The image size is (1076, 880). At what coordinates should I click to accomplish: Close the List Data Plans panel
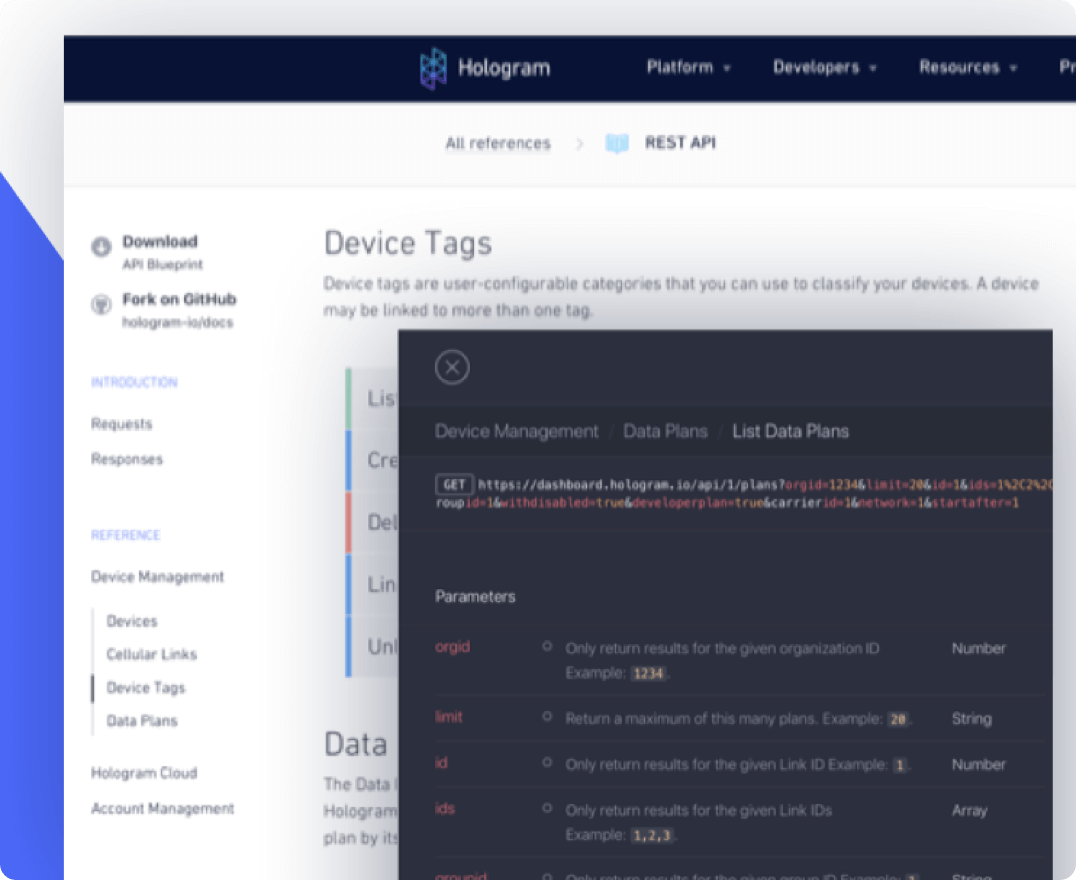coord(452,367)
